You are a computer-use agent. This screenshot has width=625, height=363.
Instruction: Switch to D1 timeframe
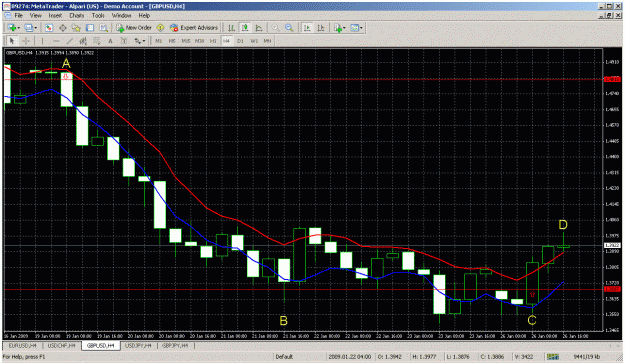point(240,41)
